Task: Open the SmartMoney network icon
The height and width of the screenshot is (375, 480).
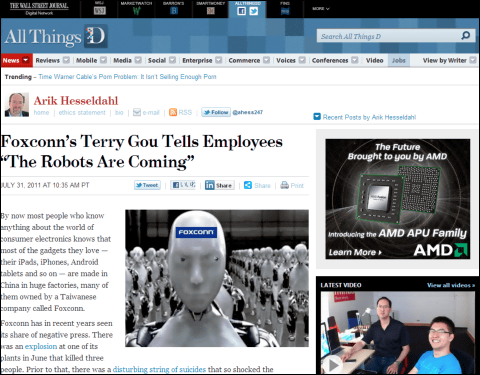Action: [x=211, y=11]
